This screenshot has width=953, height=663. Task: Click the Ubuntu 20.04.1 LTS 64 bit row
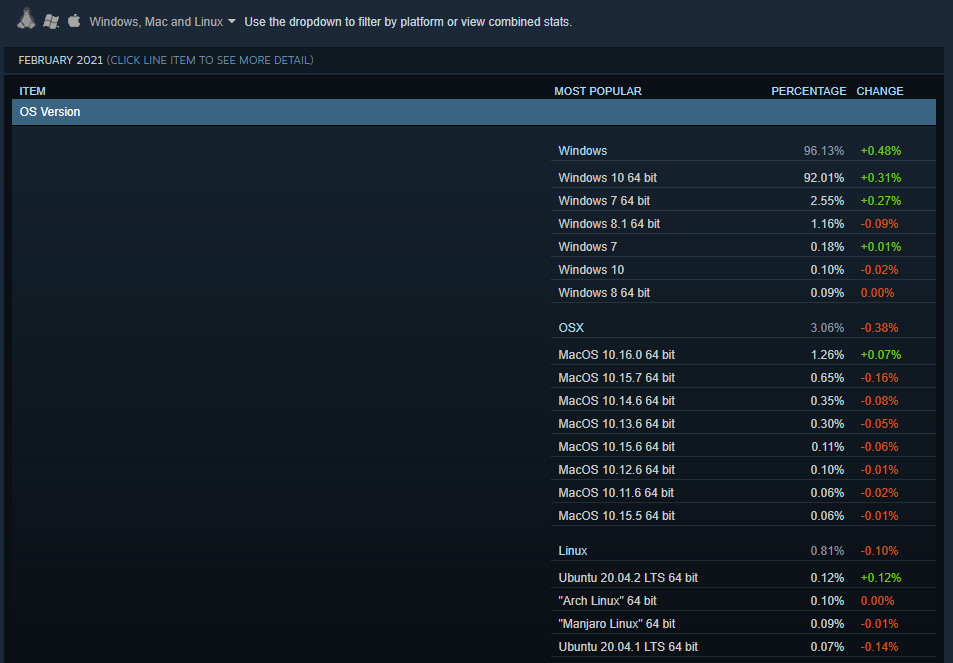[743, 647]
